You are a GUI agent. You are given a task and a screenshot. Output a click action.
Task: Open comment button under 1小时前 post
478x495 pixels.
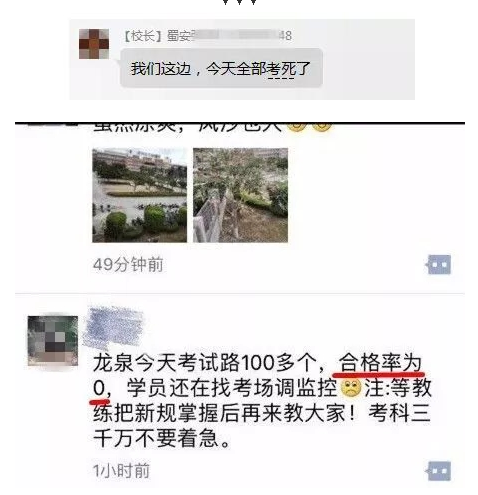click(439, 471)
